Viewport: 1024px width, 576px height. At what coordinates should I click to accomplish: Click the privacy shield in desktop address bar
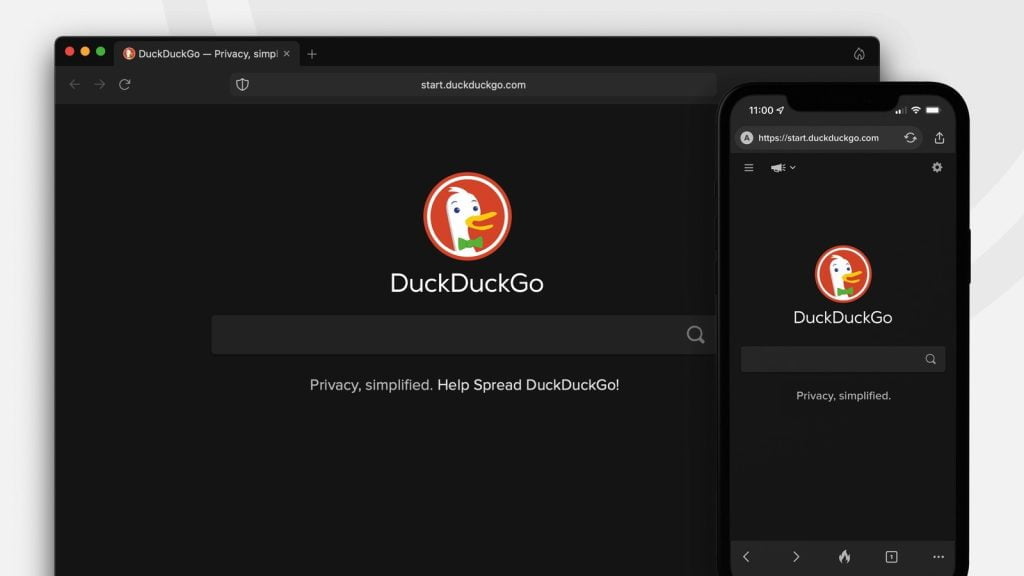click(x=241, y=85)
